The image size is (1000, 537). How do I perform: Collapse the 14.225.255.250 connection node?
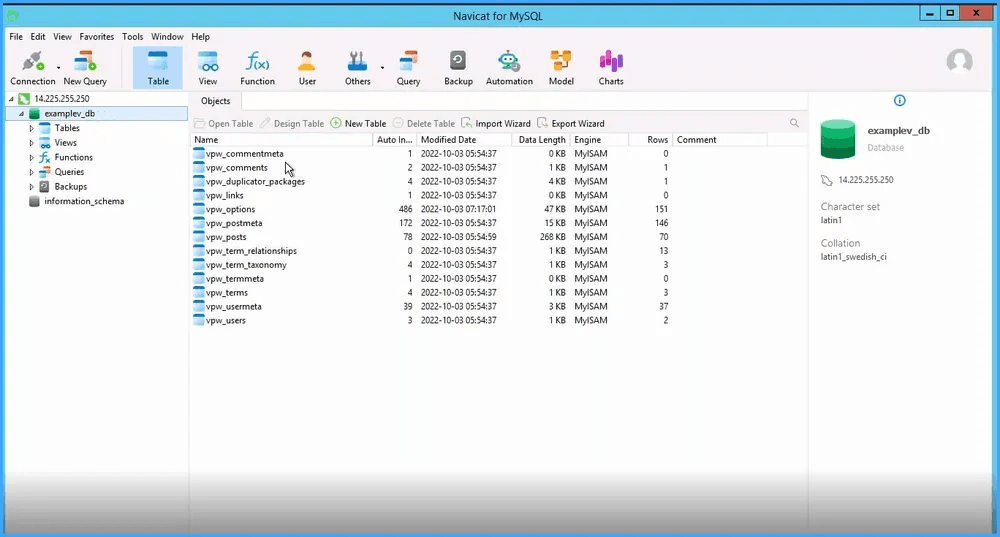(11, 99)
